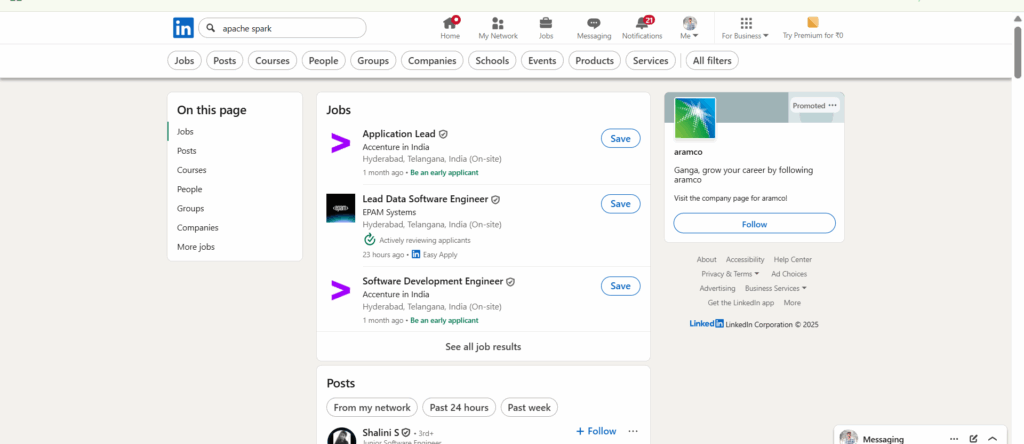
Task: Filter results by Companies pill
Action: 432,61
